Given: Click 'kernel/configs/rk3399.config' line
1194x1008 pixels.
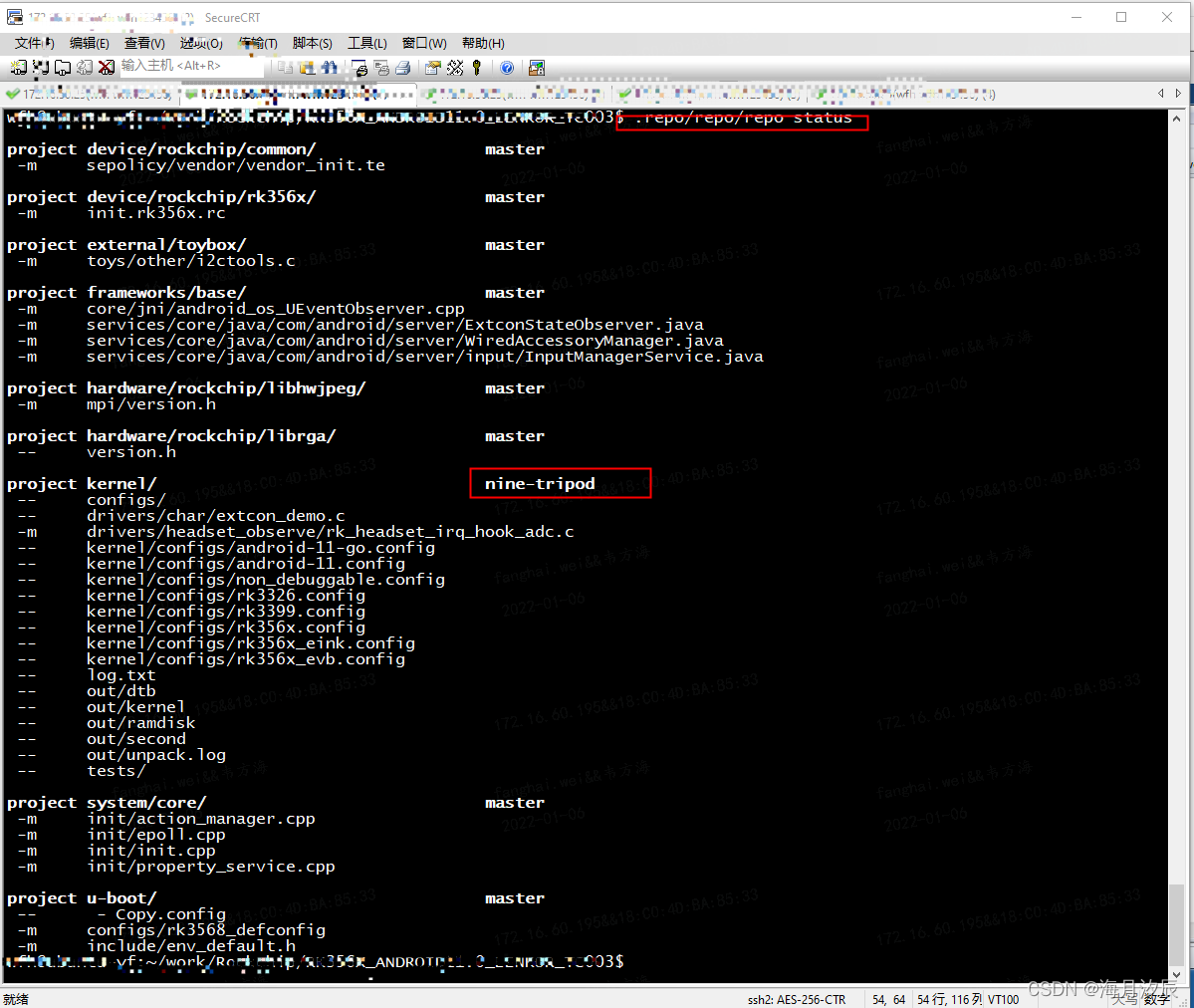Looking at the screenshot, I should tap(225, 612).
